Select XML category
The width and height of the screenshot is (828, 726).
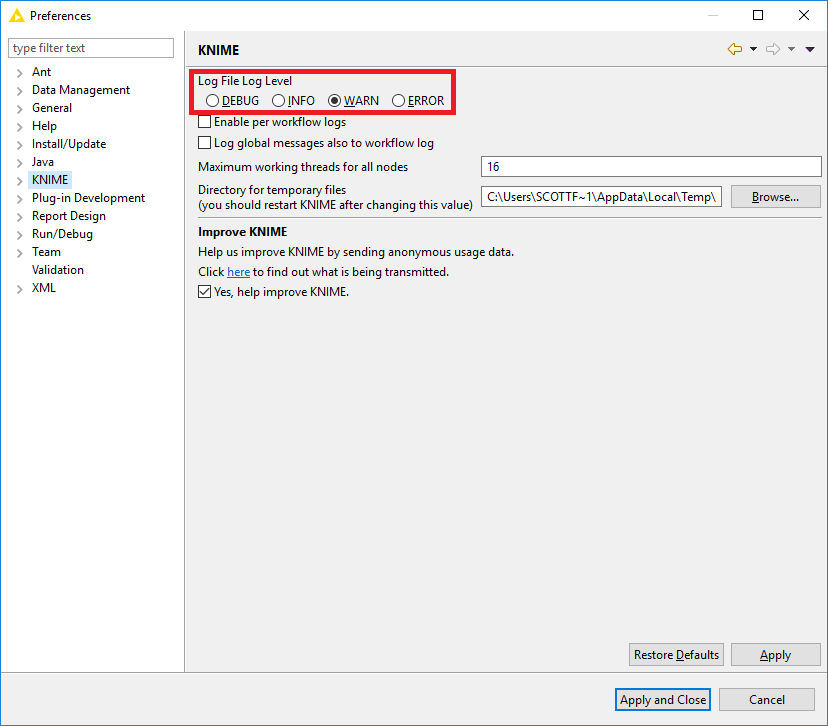click(x=44, y=288)
